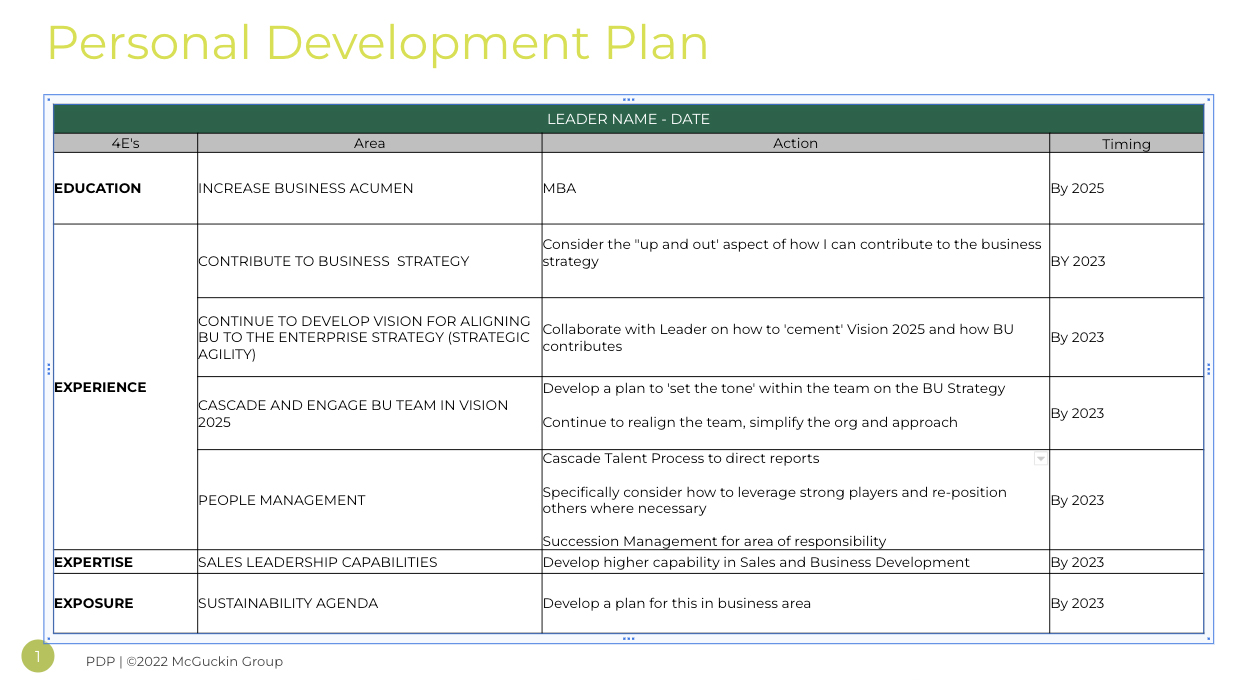Click the 'INCREASE BUSINESS ACUMEN' cell
The width and height of the screenshot is (1241, 691).
pyautogui.click(x=370, y=188)
